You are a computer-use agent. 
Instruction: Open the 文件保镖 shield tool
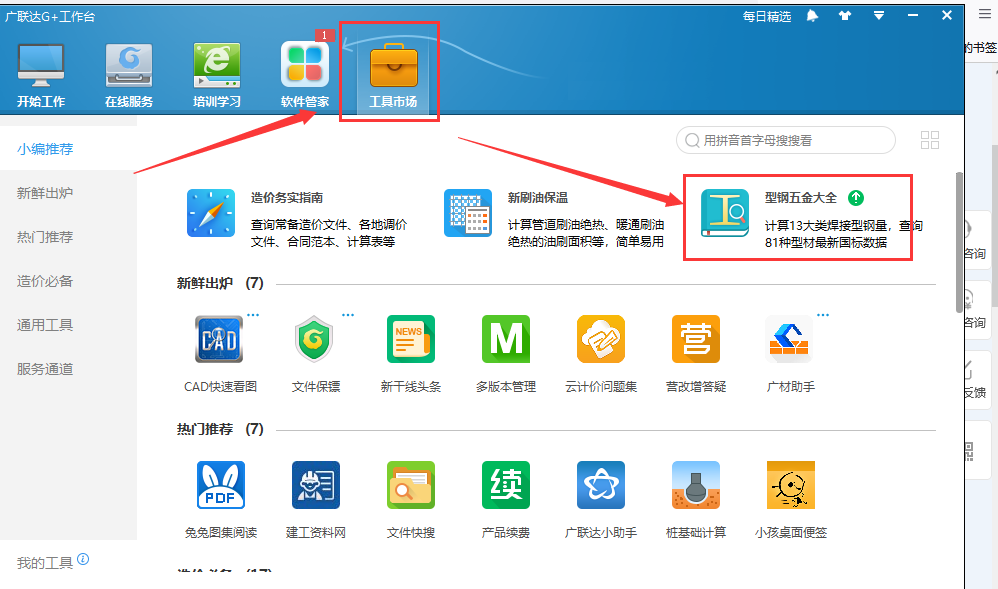point(314,339)
